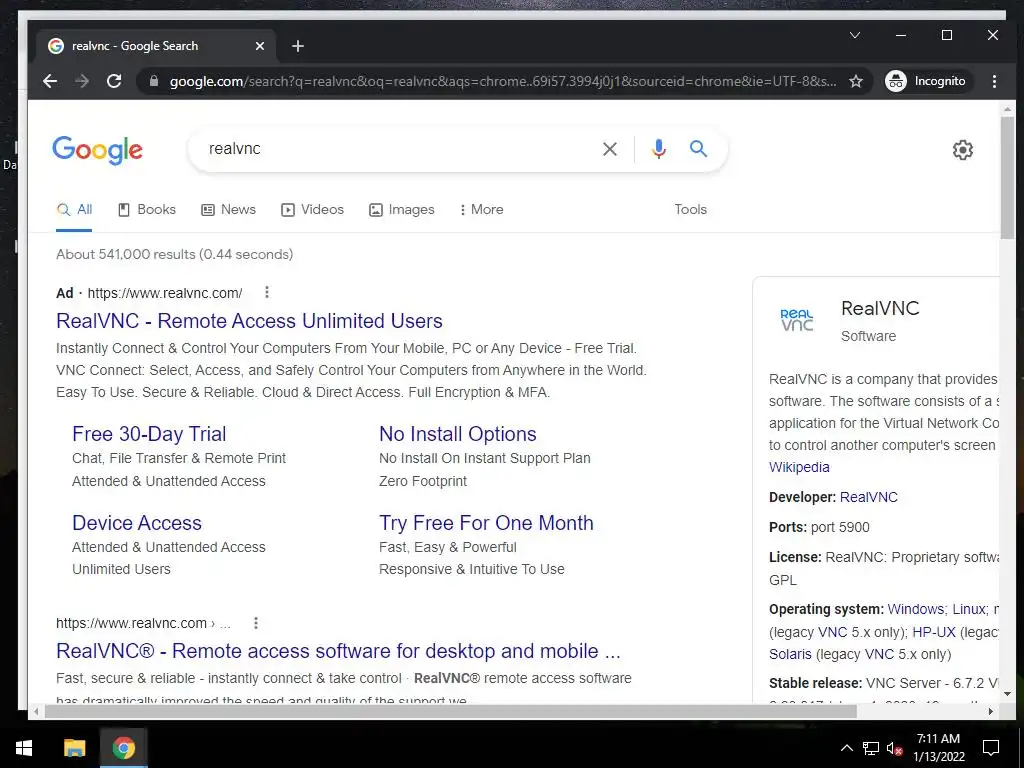1024x768 pixels.
Task: Click the muted volume icon in the tray
Action: pyautogui.click(x=894, y=748)
